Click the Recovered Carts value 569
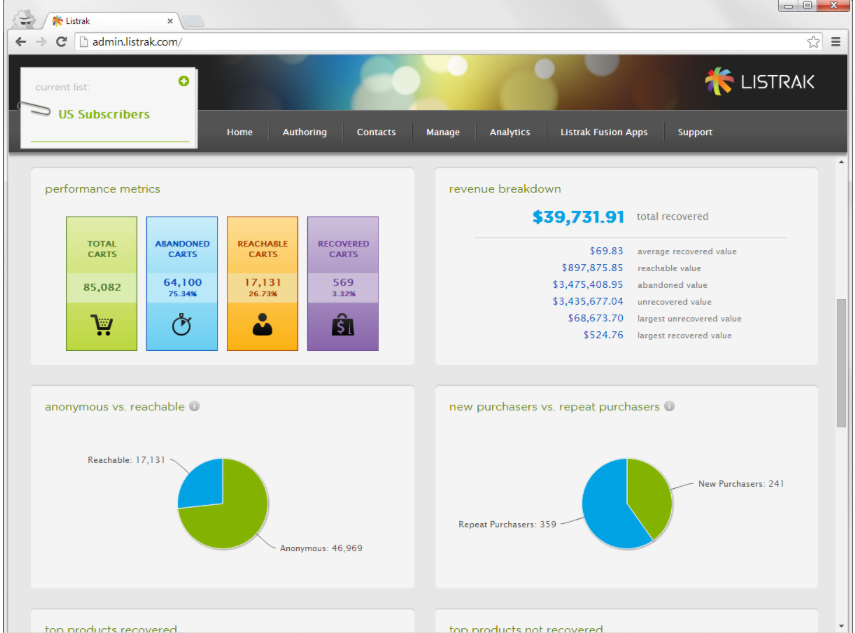 click(343, 282)
